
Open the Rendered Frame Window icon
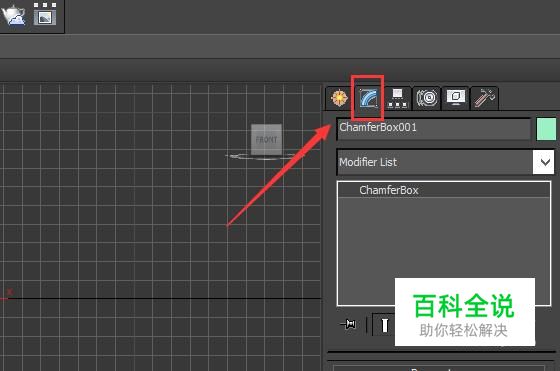[x=45, y=14]
